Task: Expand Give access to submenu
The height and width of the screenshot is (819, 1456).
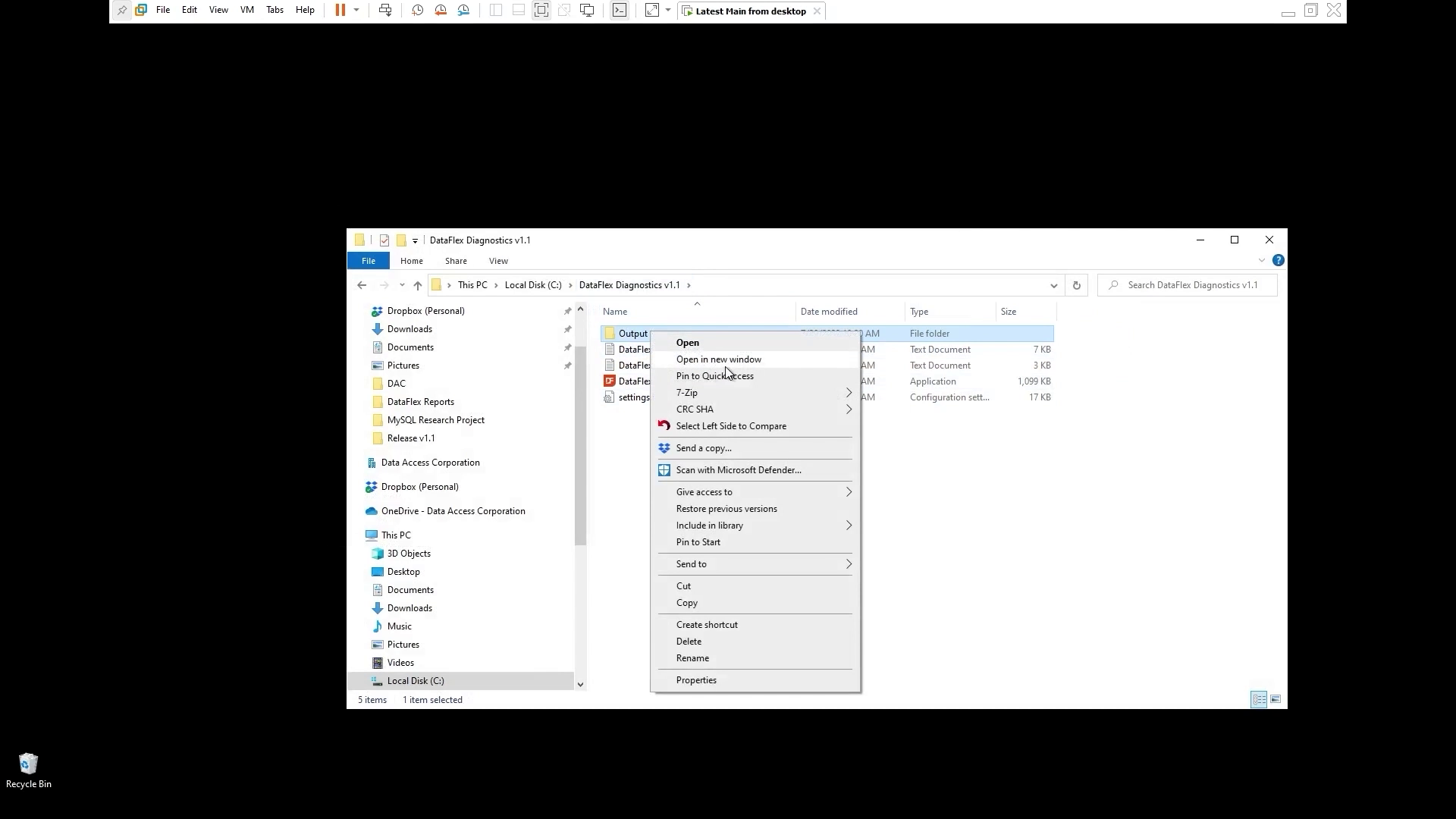Action: (756, 492)
